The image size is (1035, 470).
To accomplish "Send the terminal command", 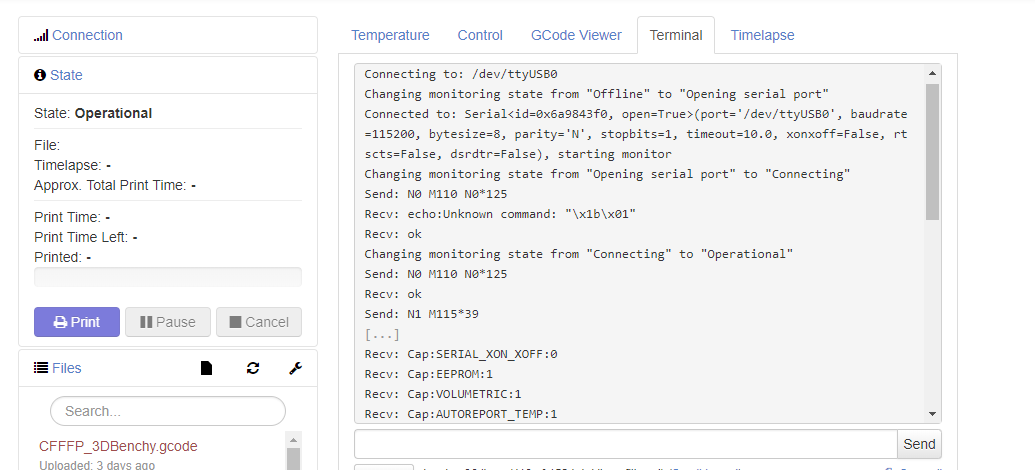I will click(x=919, y=444).
